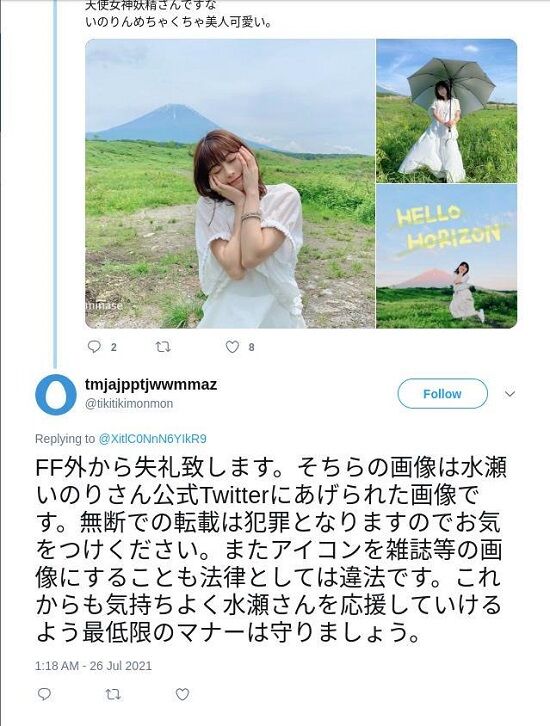Open the @XitlC0NnN6YIkR9 mention link
Screen dimensions: 550x726
[x=152, y=438]
